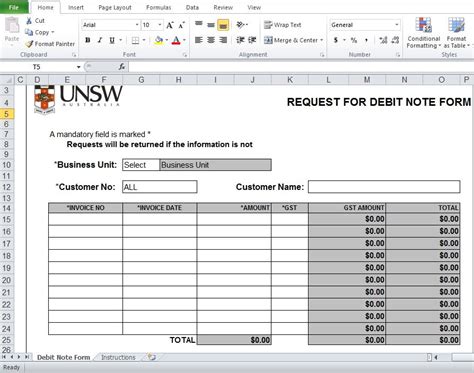Open the Instructions sheet tab
Screen dimensions: 474x373
(x=118, y=357)
